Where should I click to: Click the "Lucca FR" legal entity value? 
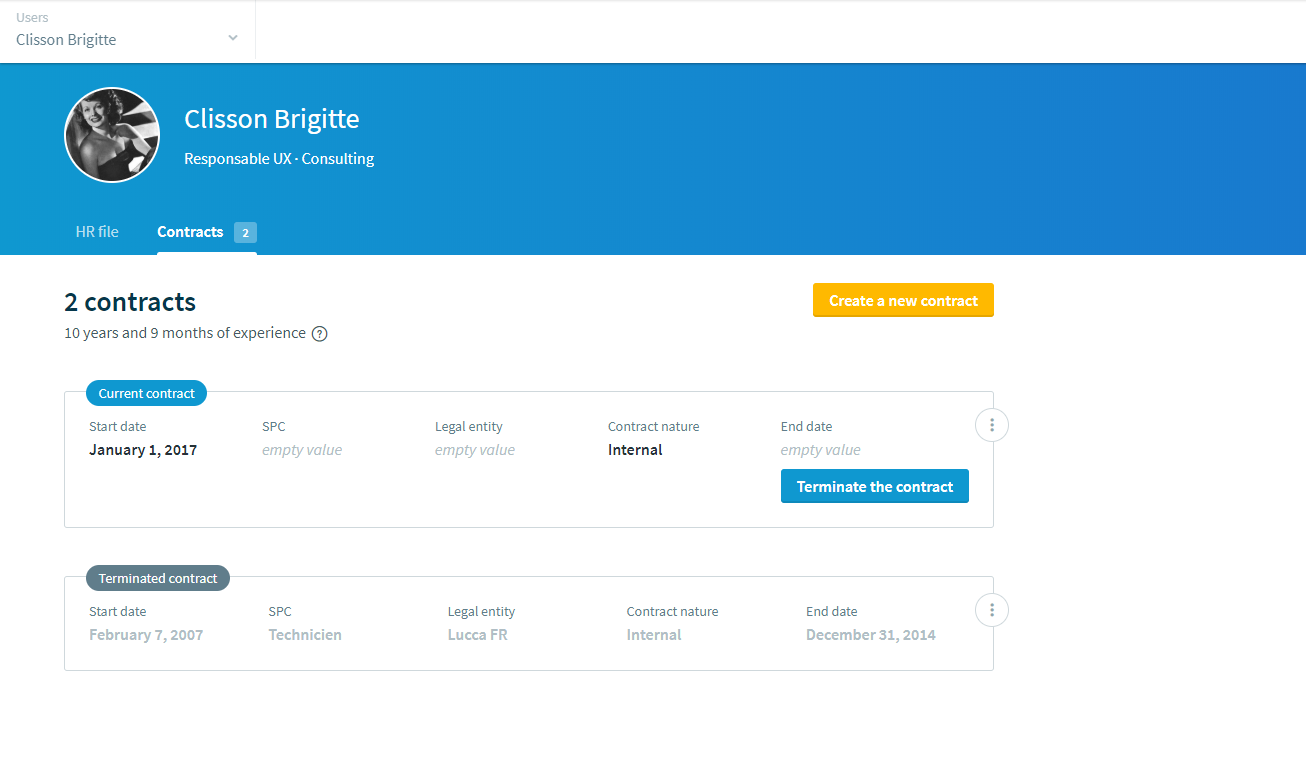point(478,635)
